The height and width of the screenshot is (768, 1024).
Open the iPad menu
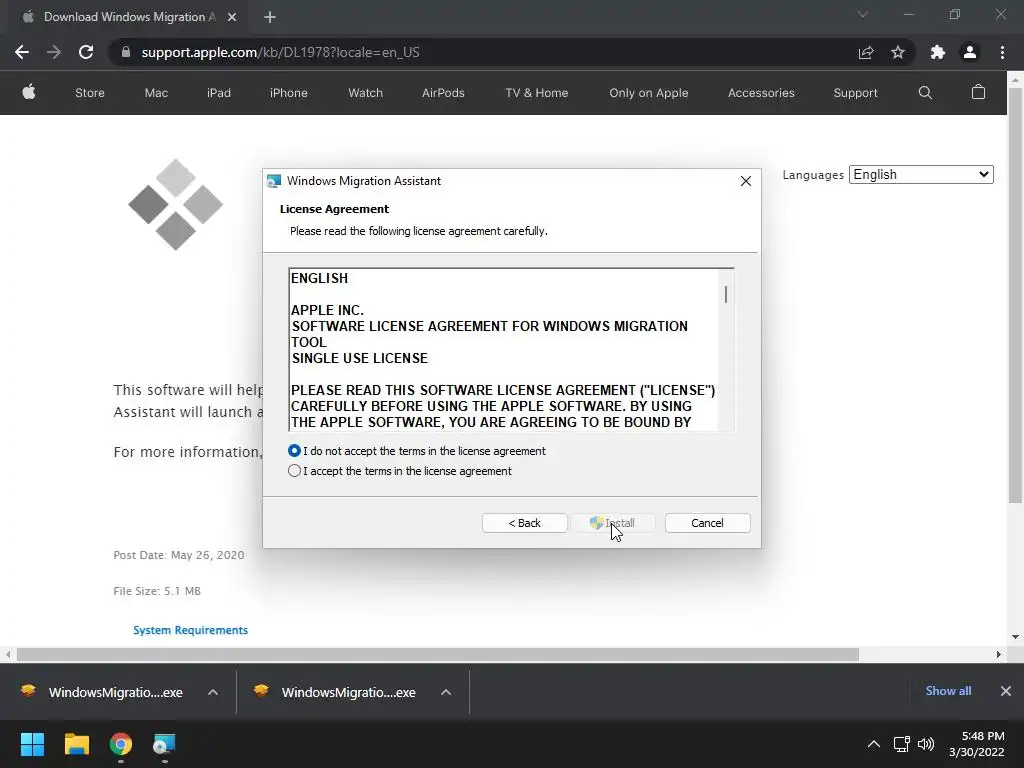point(219,93)
